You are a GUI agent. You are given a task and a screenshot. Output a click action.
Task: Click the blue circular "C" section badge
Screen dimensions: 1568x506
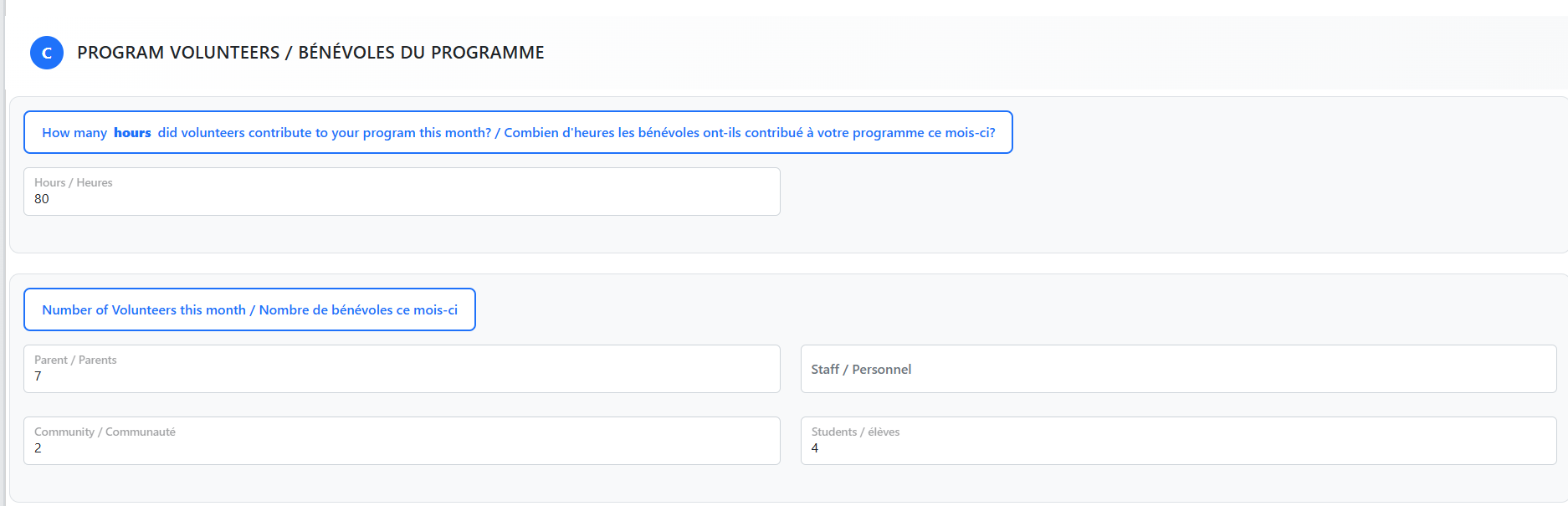tap(47, 53)
